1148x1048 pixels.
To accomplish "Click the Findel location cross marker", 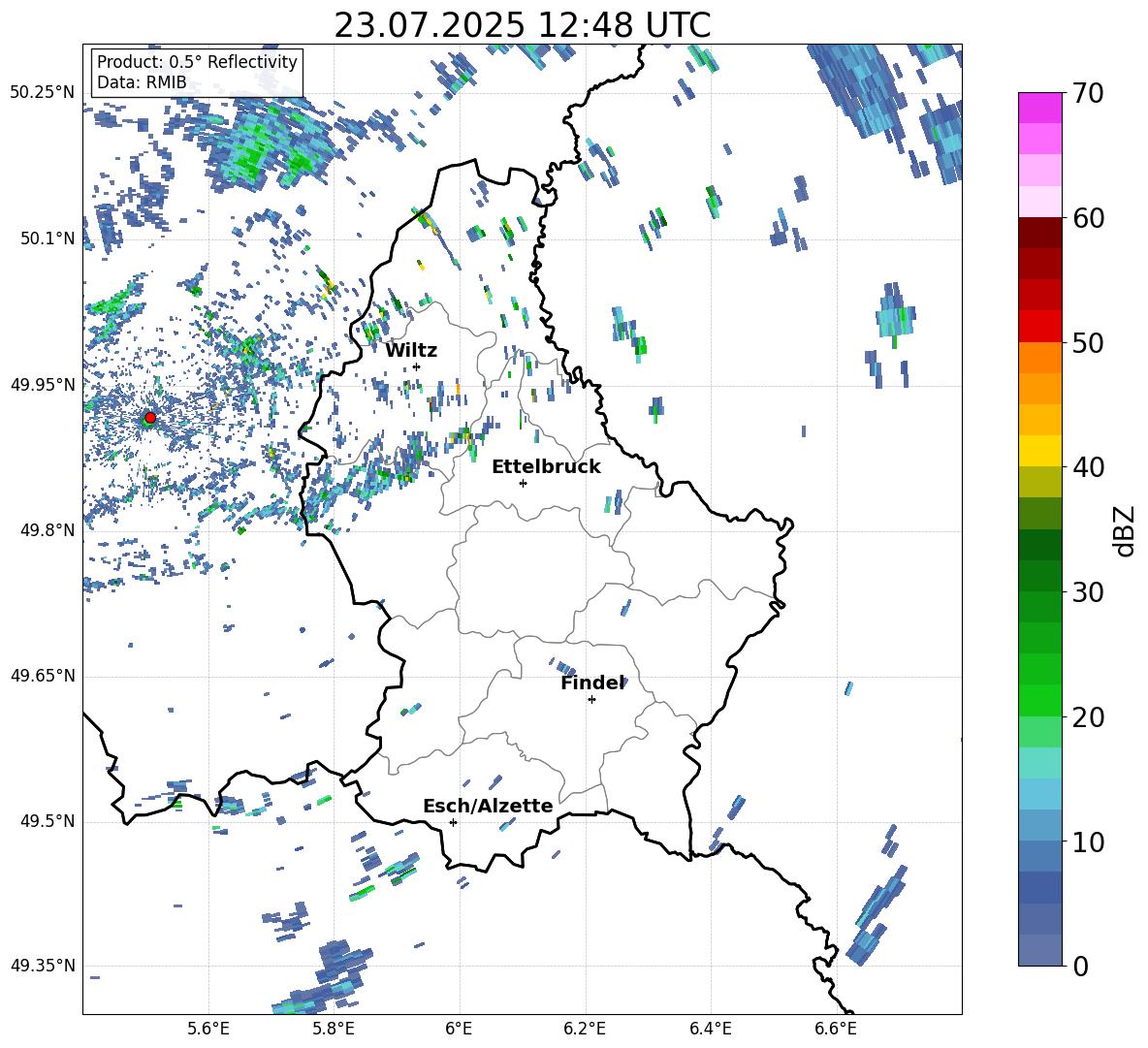I will [x=591, y=700].
